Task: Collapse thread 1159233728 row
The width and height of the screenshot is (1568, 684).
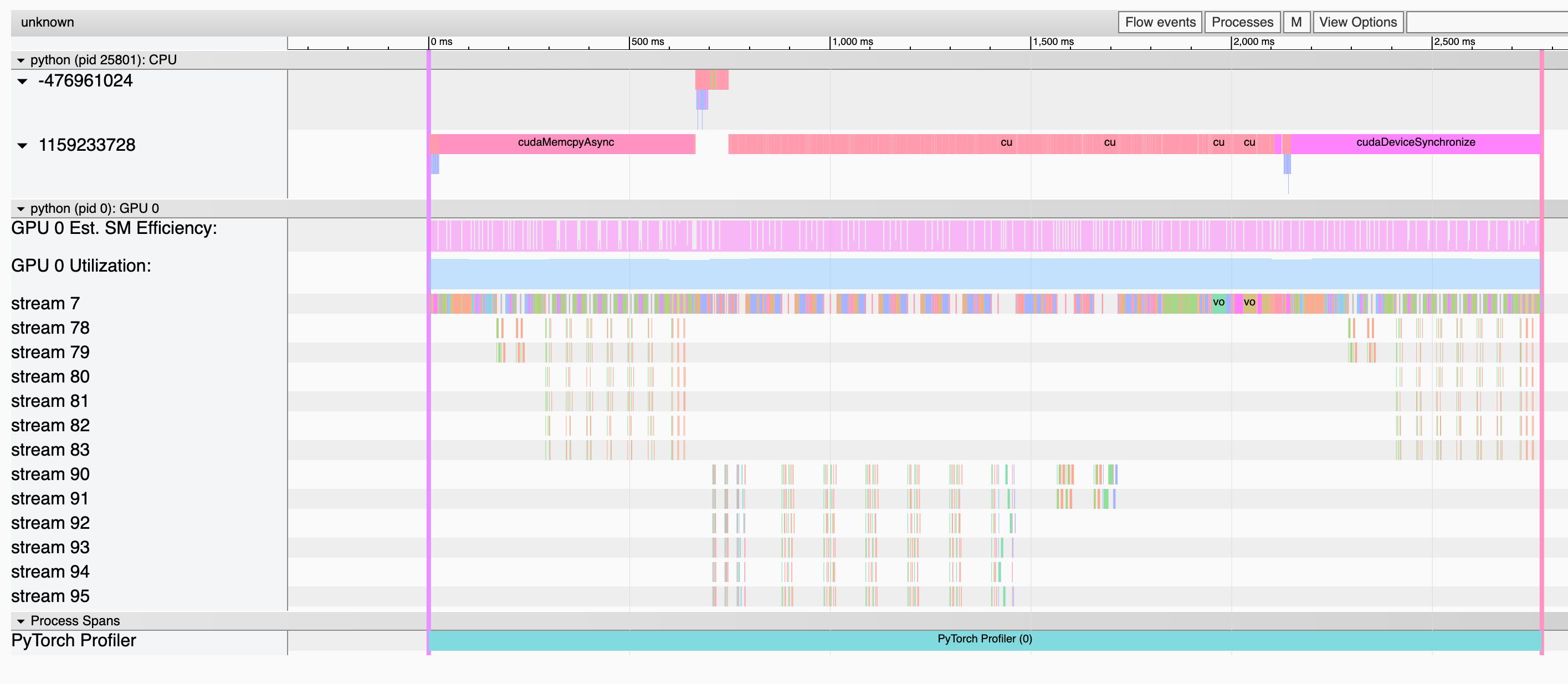Action: pyautogui.click(x=23, y=146)
